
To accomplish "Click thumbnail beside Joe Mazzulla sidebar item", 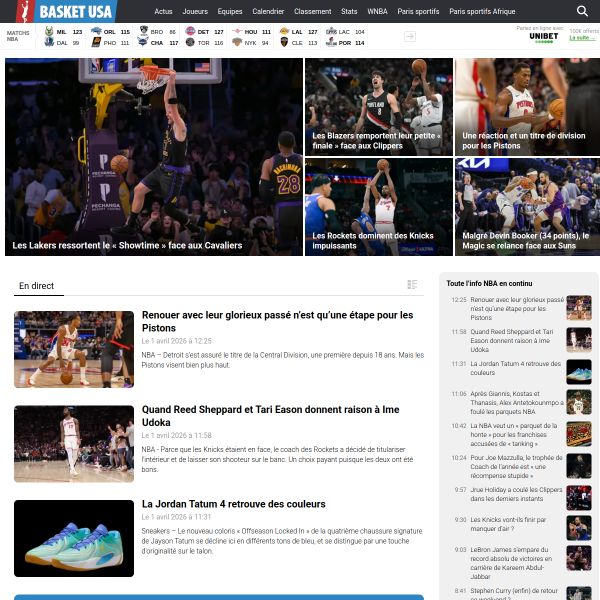I will click(579, 466).
